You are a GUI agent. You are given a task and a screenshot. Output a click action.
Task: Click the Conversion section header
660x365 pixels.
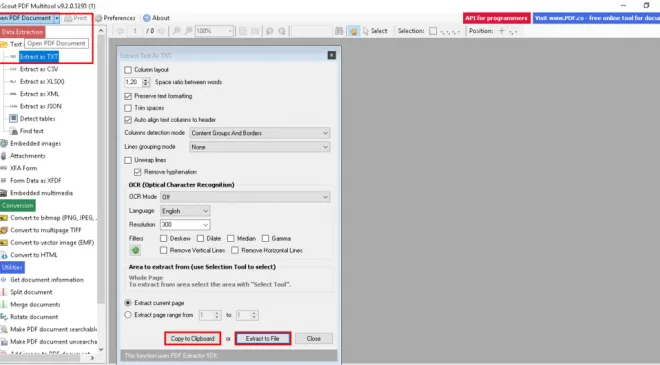pyautogui.click(x=17, y=205)
